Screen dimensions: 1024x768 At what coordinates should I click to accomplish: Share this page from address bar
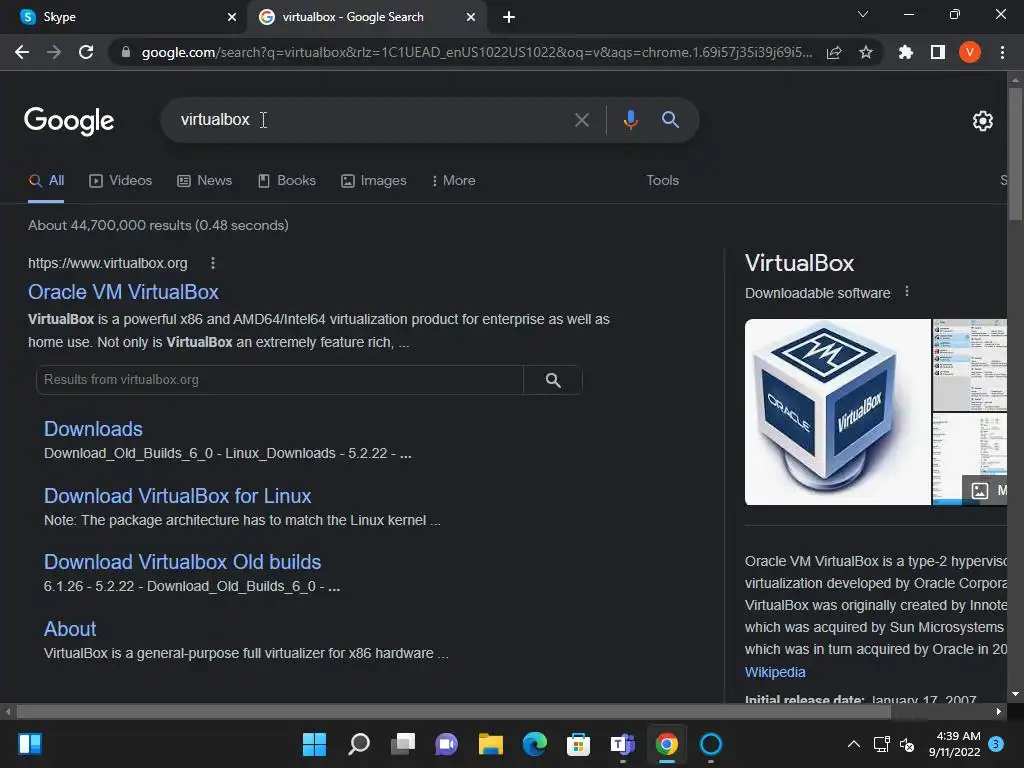coord(834,52)
